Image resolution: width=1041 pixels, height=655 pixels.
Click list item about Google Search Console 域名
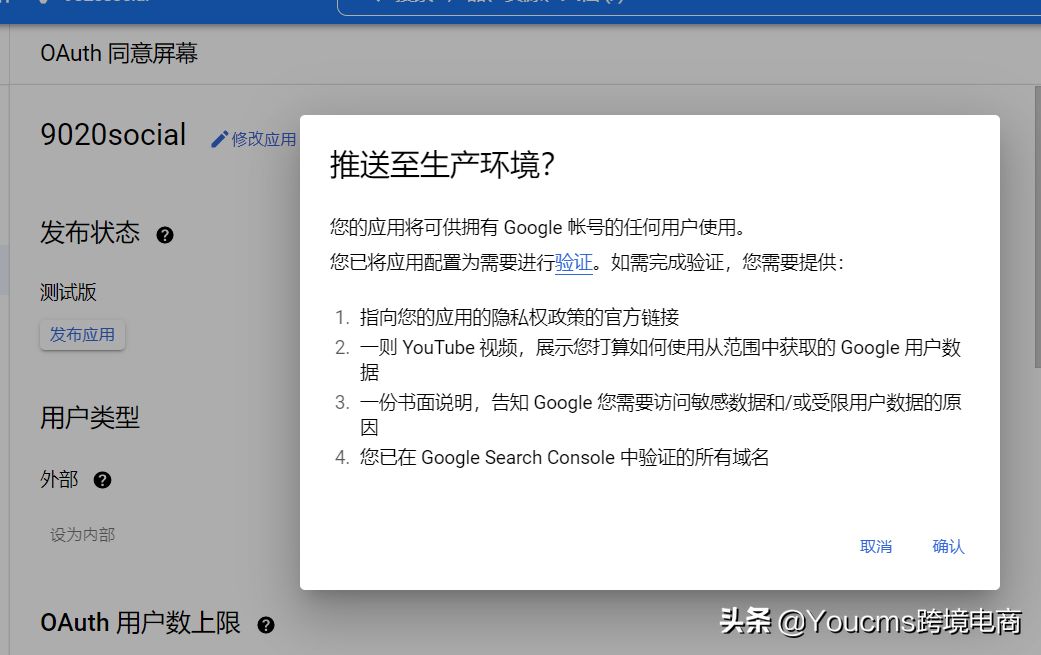[564, 457]
